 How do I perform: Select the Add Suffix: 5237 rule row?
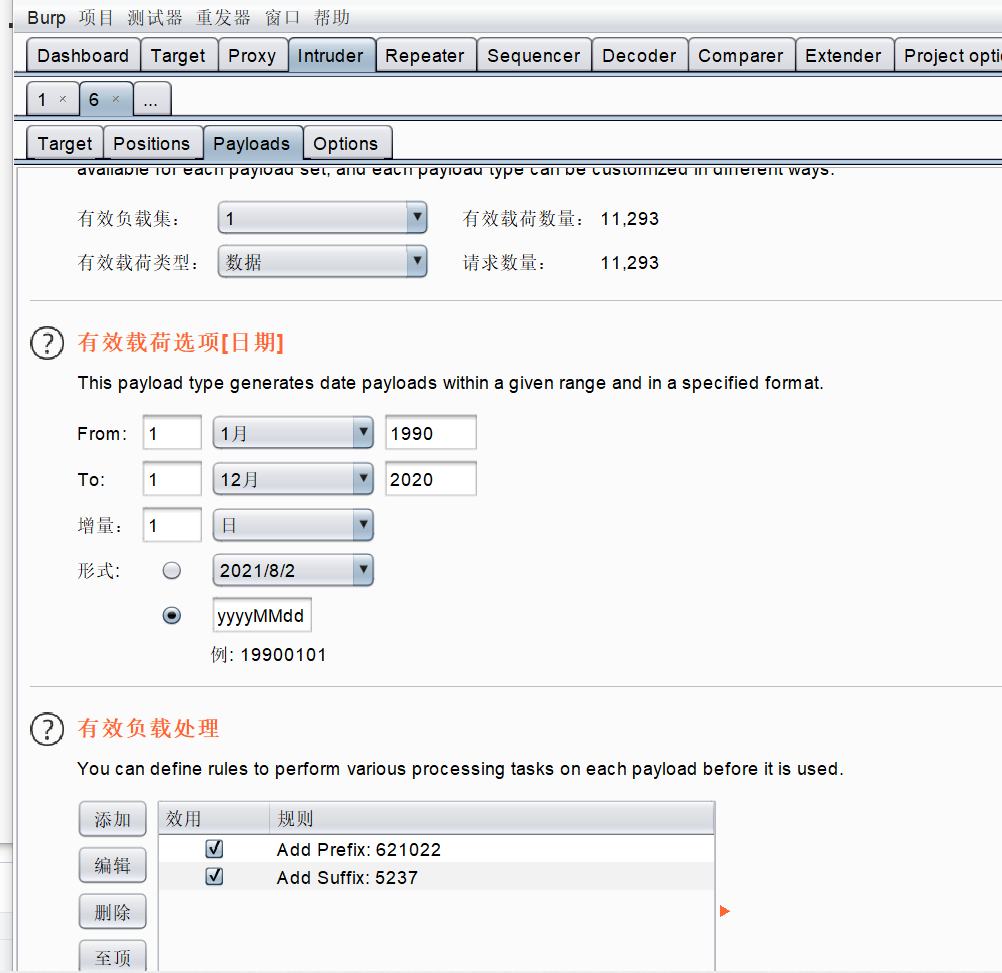click(x=436, y=877)
